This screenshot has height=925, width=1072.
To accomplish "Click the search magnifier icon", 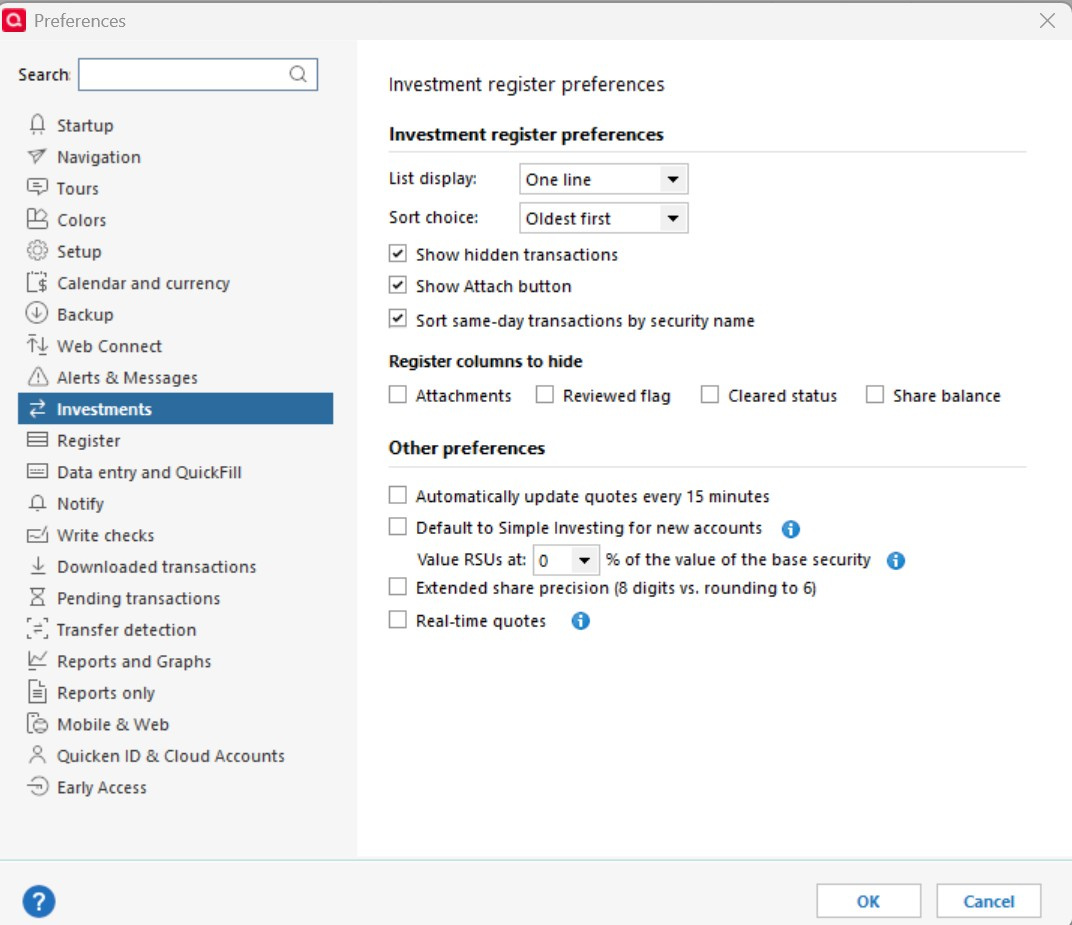I will (x=298, y=74).
